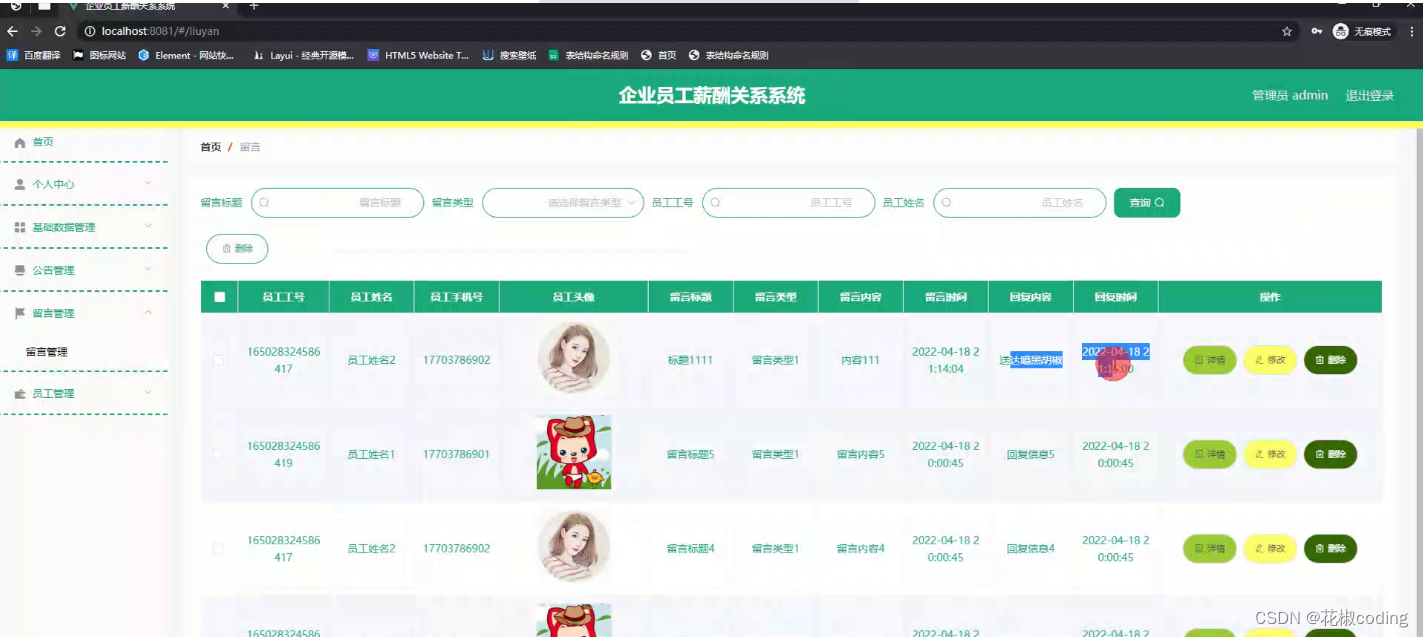
Task: Click the key password icon
Action: [1317, 31]
